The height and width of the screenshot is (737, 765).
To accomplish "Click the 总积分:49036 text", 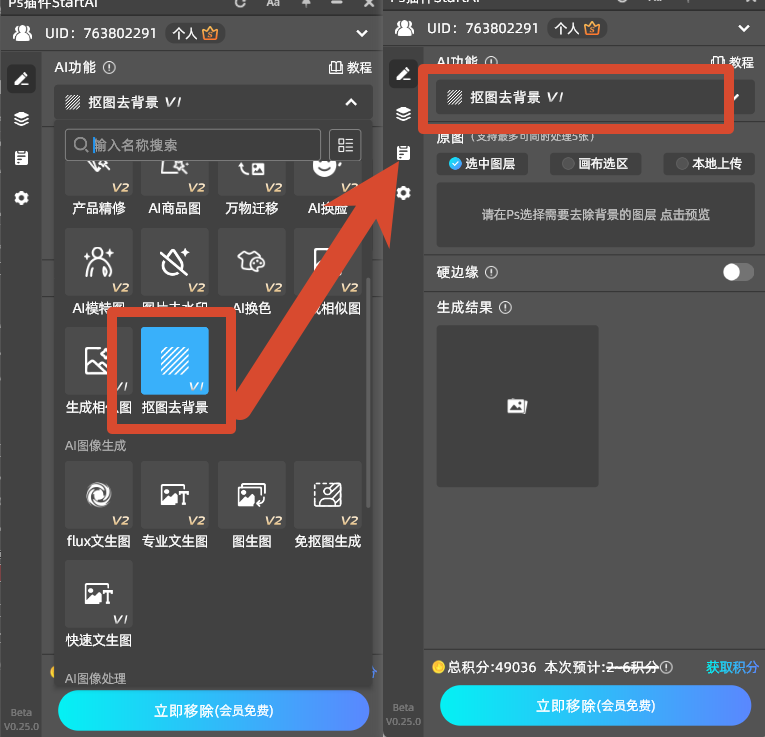I will 492,667.
